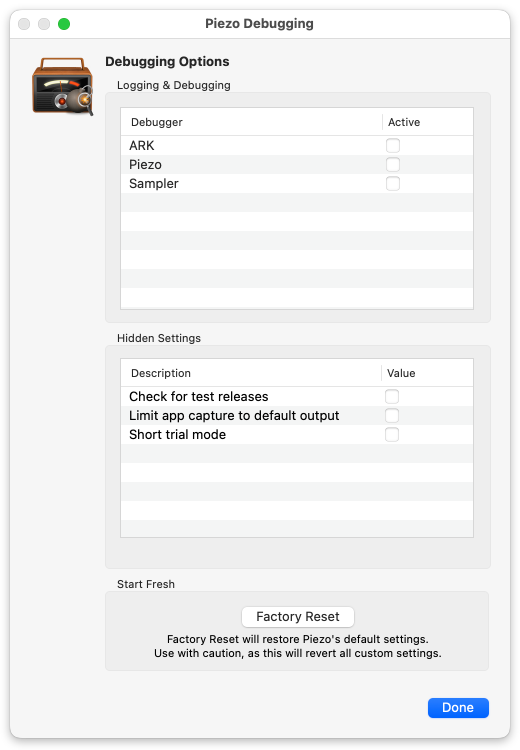Enable the Short trial mode checkbox

[392, 435]
